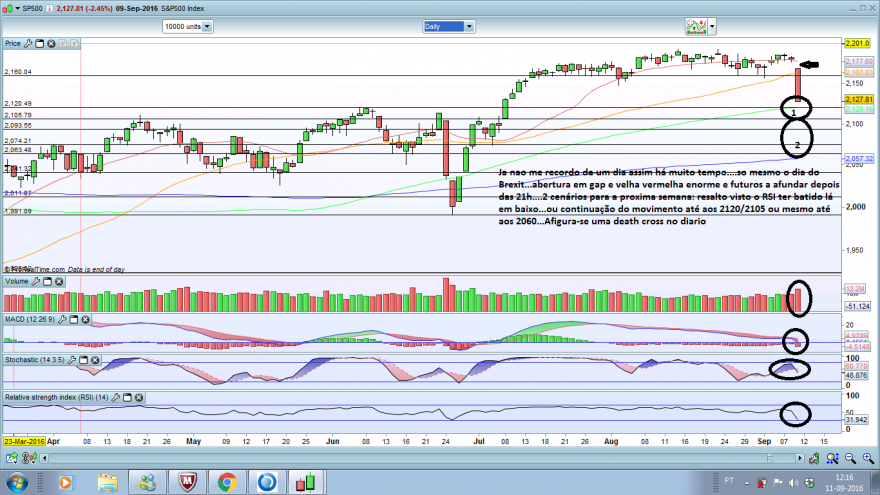Remove the Volume indicator panel
This screenshot has height=495, width=880.
59,281
